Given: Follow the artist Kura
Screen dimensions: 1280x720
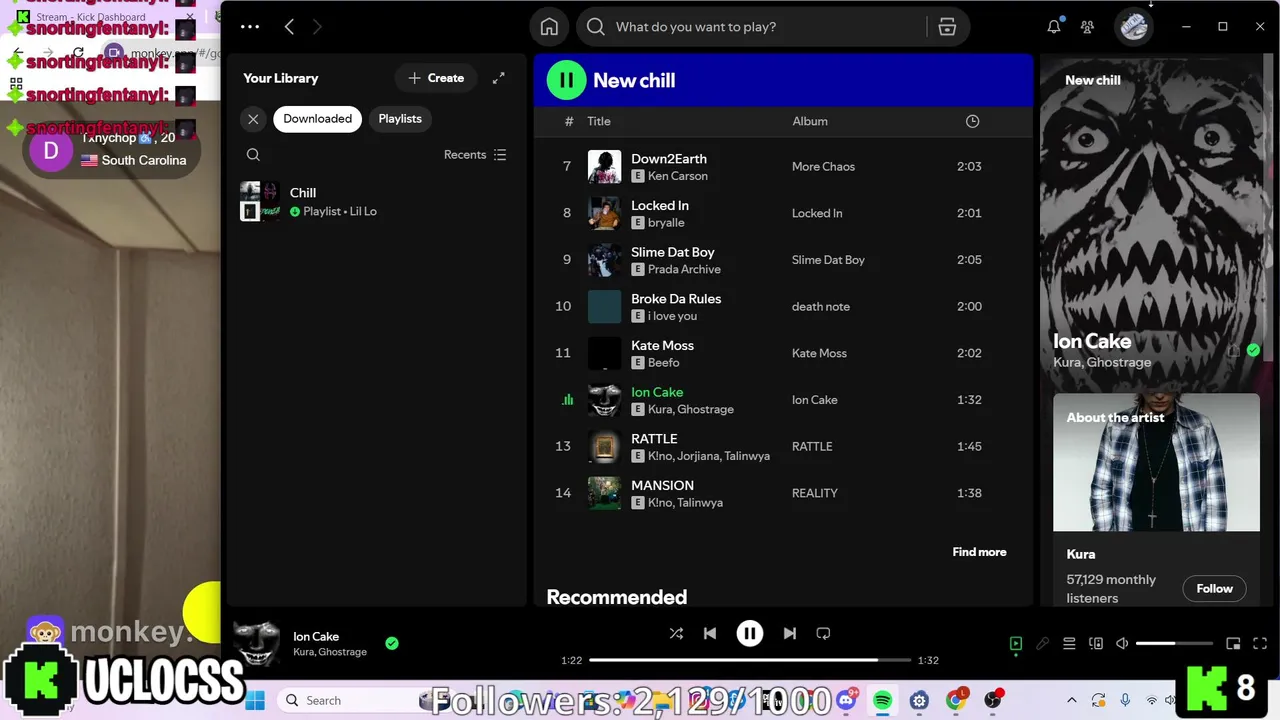Looking at the screenshot, I should pos(1214,589).
